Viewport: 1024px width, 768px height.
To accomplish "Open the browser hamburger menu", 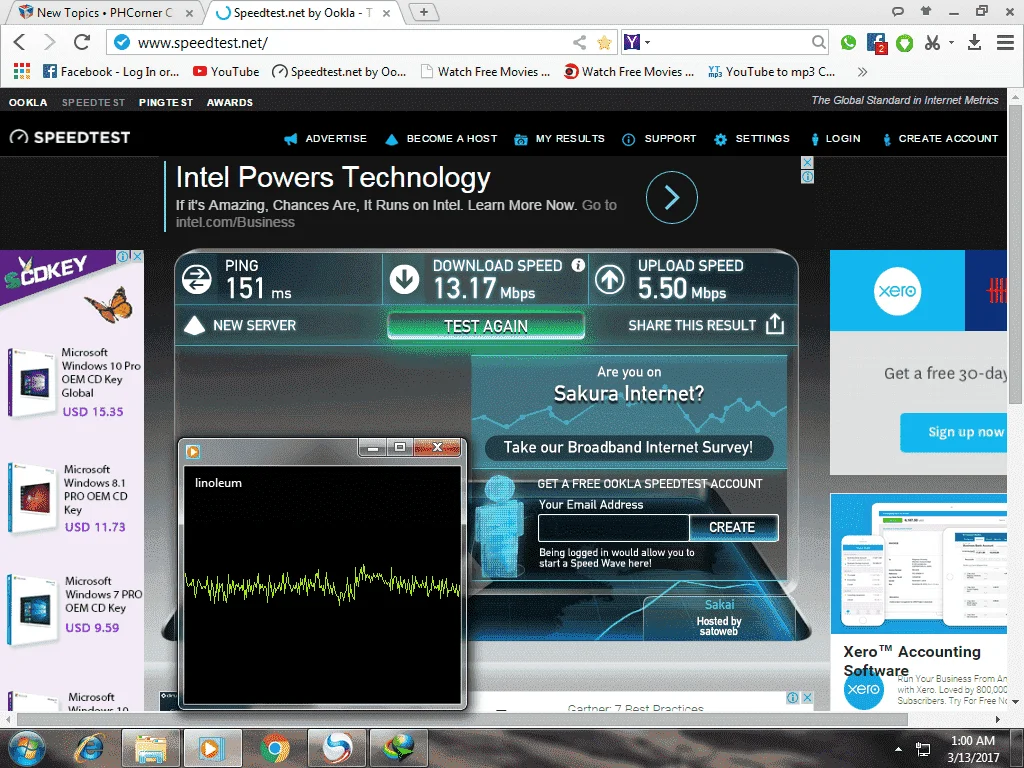I will click(x=1005, y=42).
